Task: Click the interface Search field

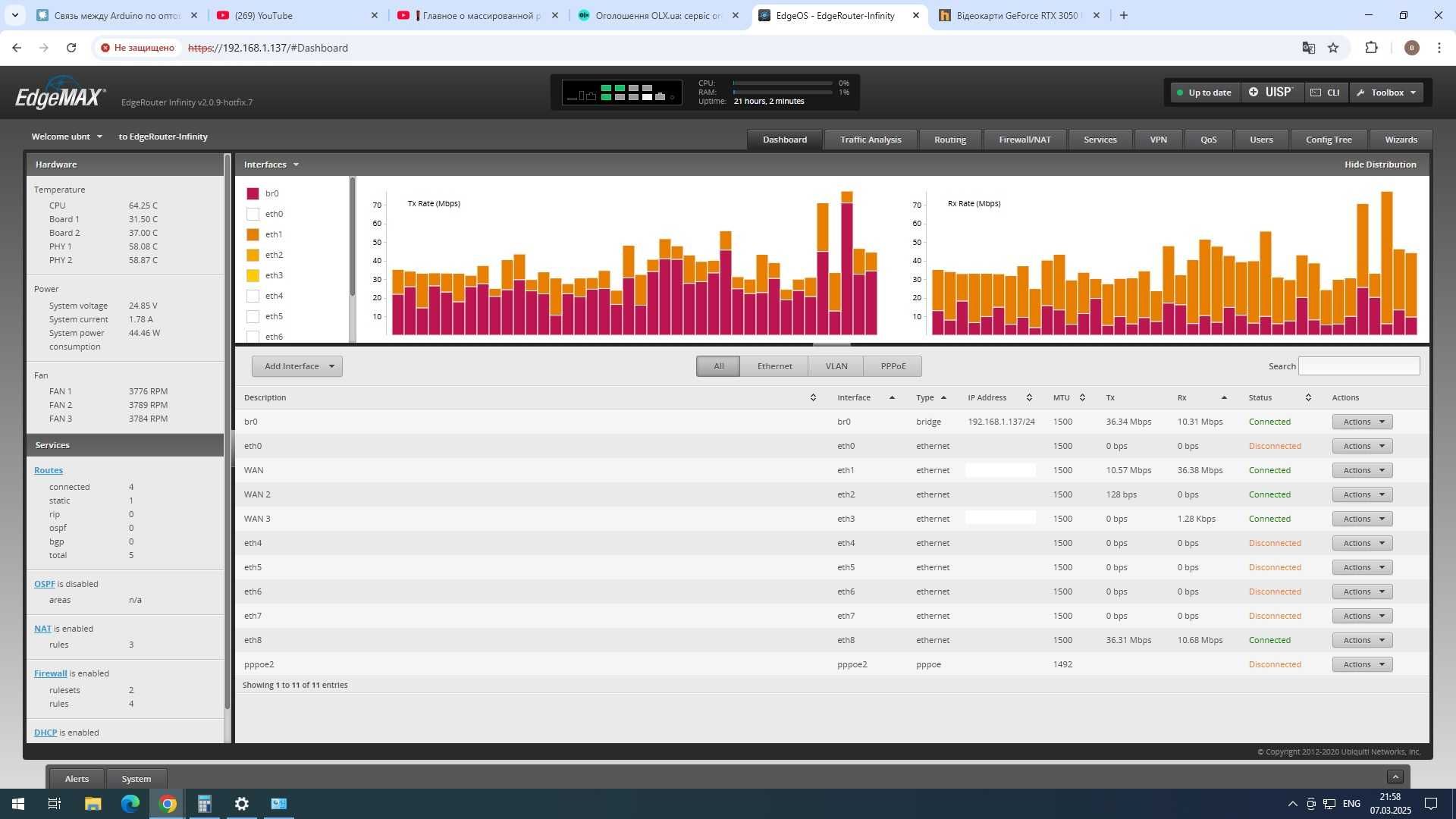Action: [x=1359, y=366]
